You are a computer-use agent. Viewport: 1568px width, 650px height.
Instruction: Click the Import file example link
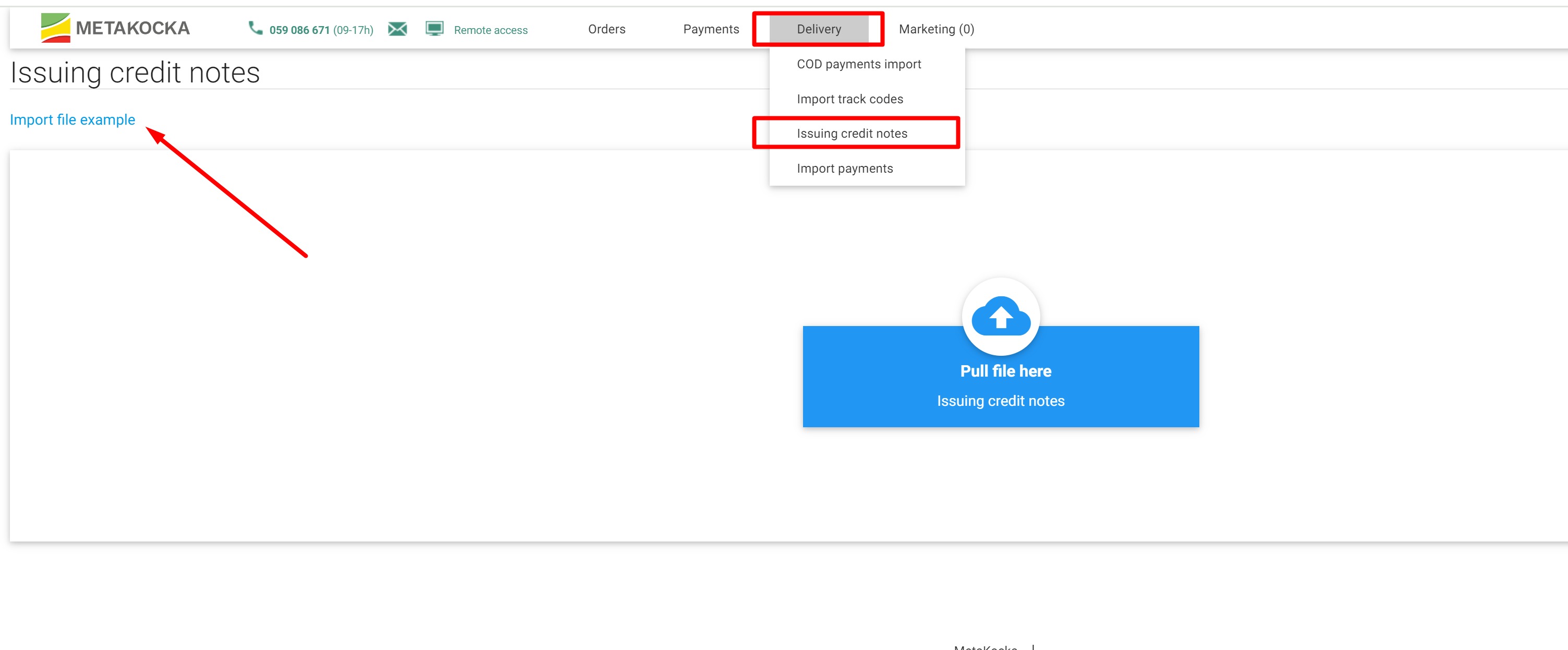(x=72, y=119)
